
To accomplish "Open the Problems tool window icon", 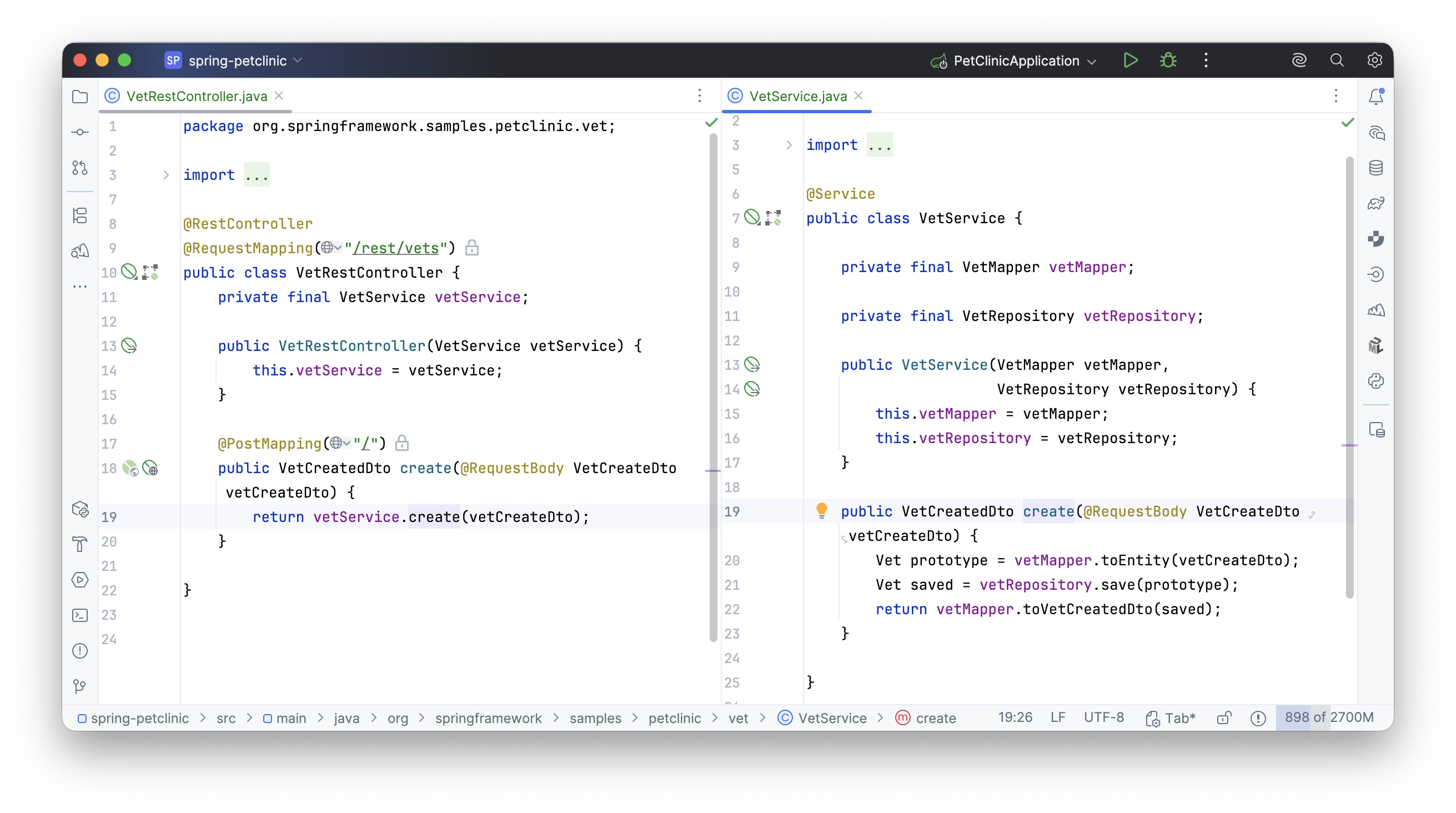I will click(x=81, y=651).
